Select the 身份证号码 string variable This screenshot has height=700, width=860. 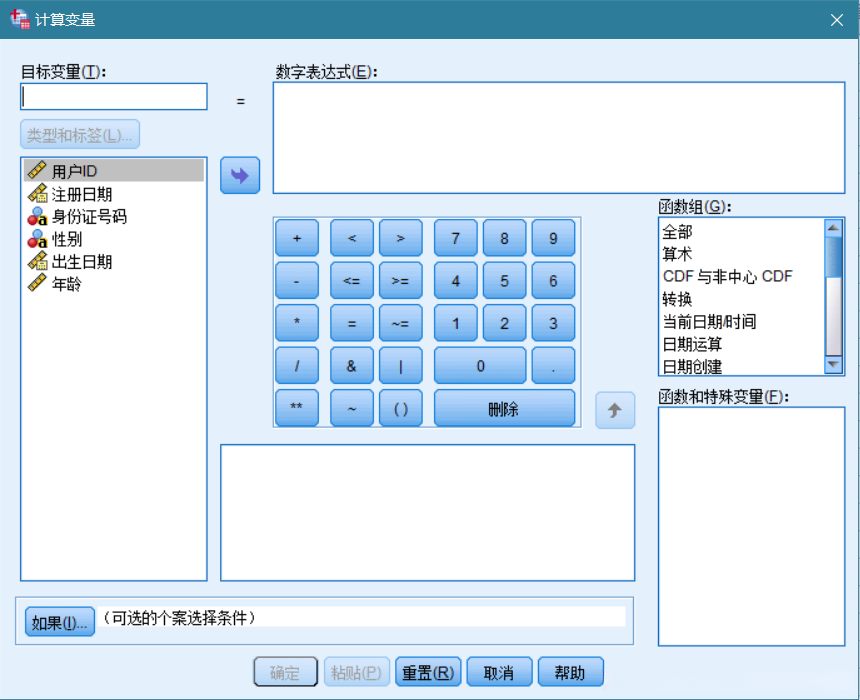click(85, 217)
